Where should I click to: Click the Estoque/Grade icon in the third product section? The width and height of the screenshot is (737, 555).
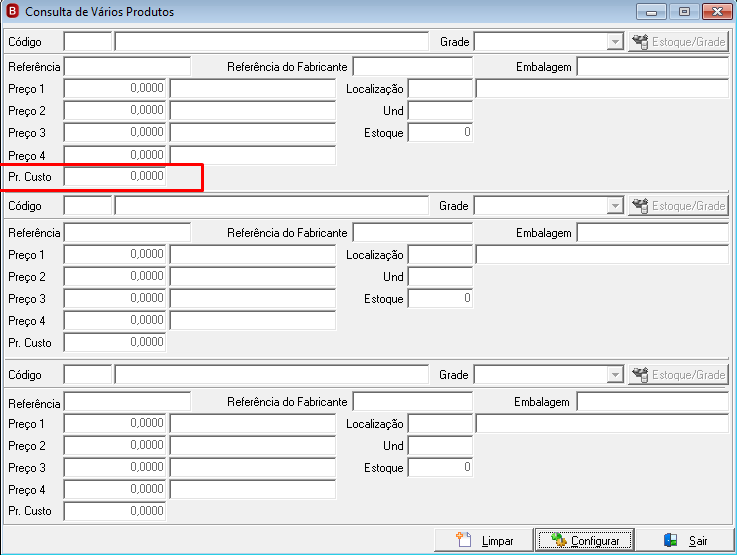[x=640, y=375]
